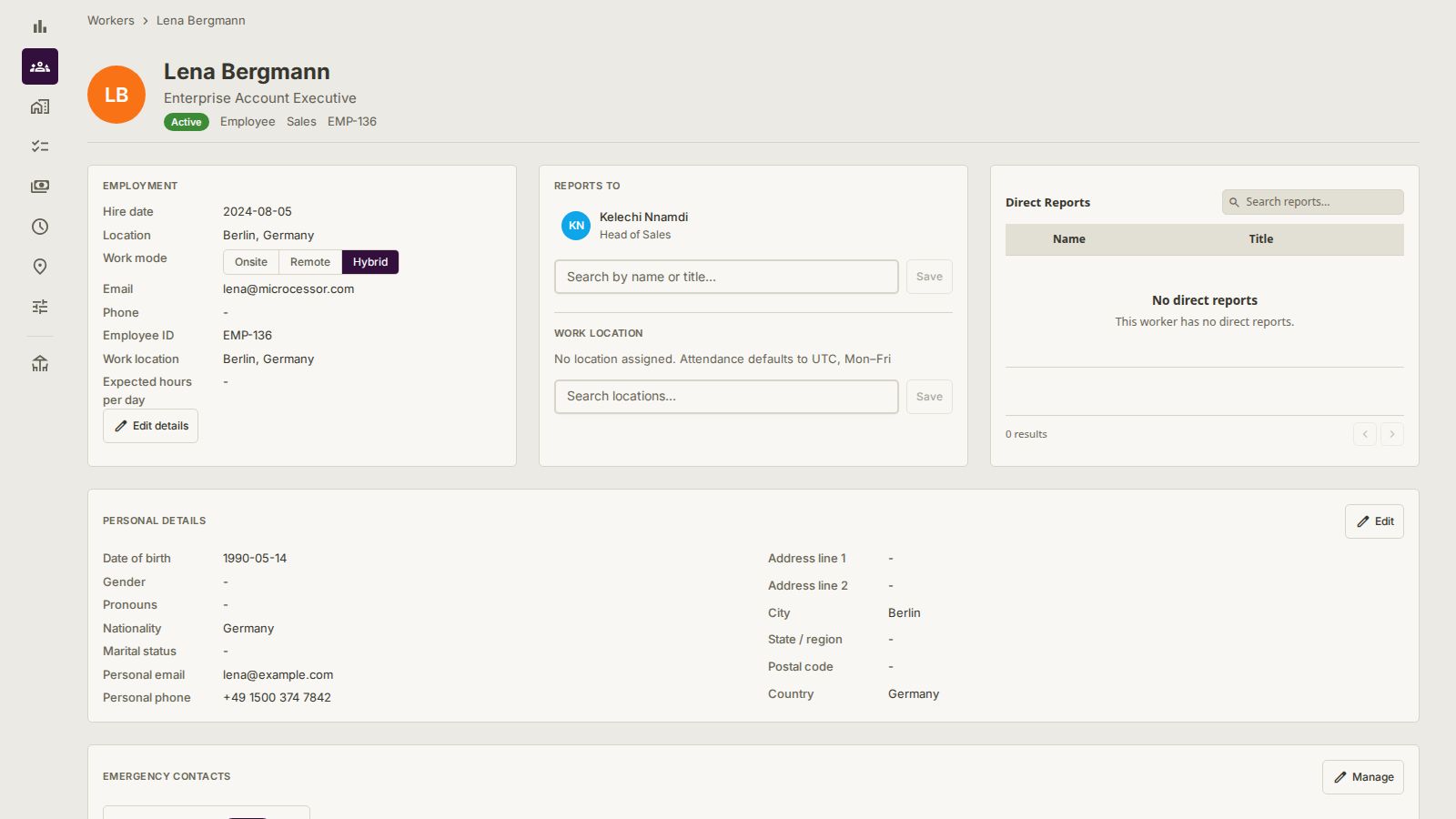Click the email lena@microcessor.com
The width and height of the screenshot is (1456, 819).
pos(288,288)
